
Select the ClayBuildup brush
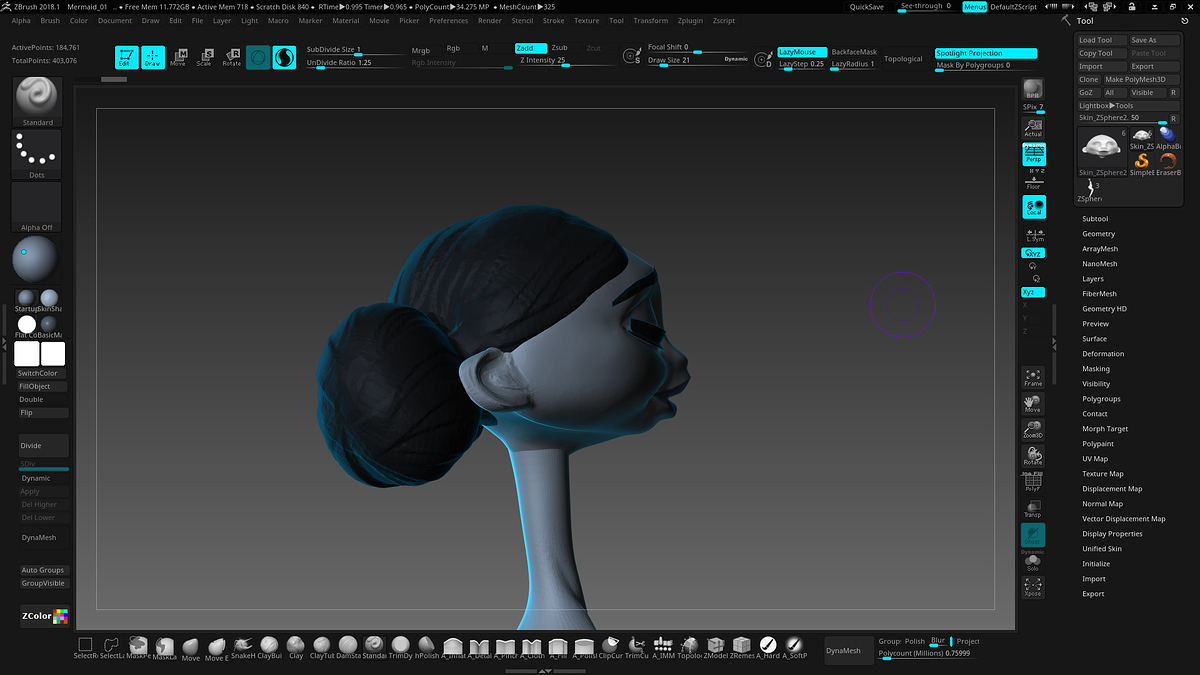click(270, 648)
